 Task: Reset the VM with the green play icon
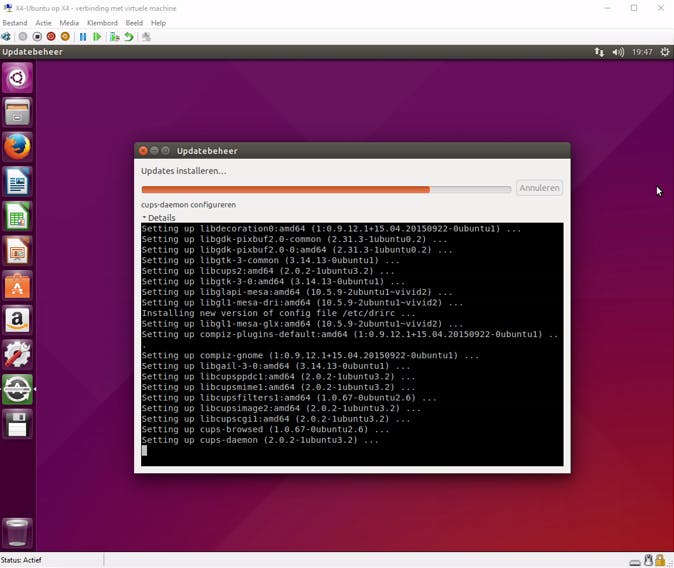coord(97,37)
